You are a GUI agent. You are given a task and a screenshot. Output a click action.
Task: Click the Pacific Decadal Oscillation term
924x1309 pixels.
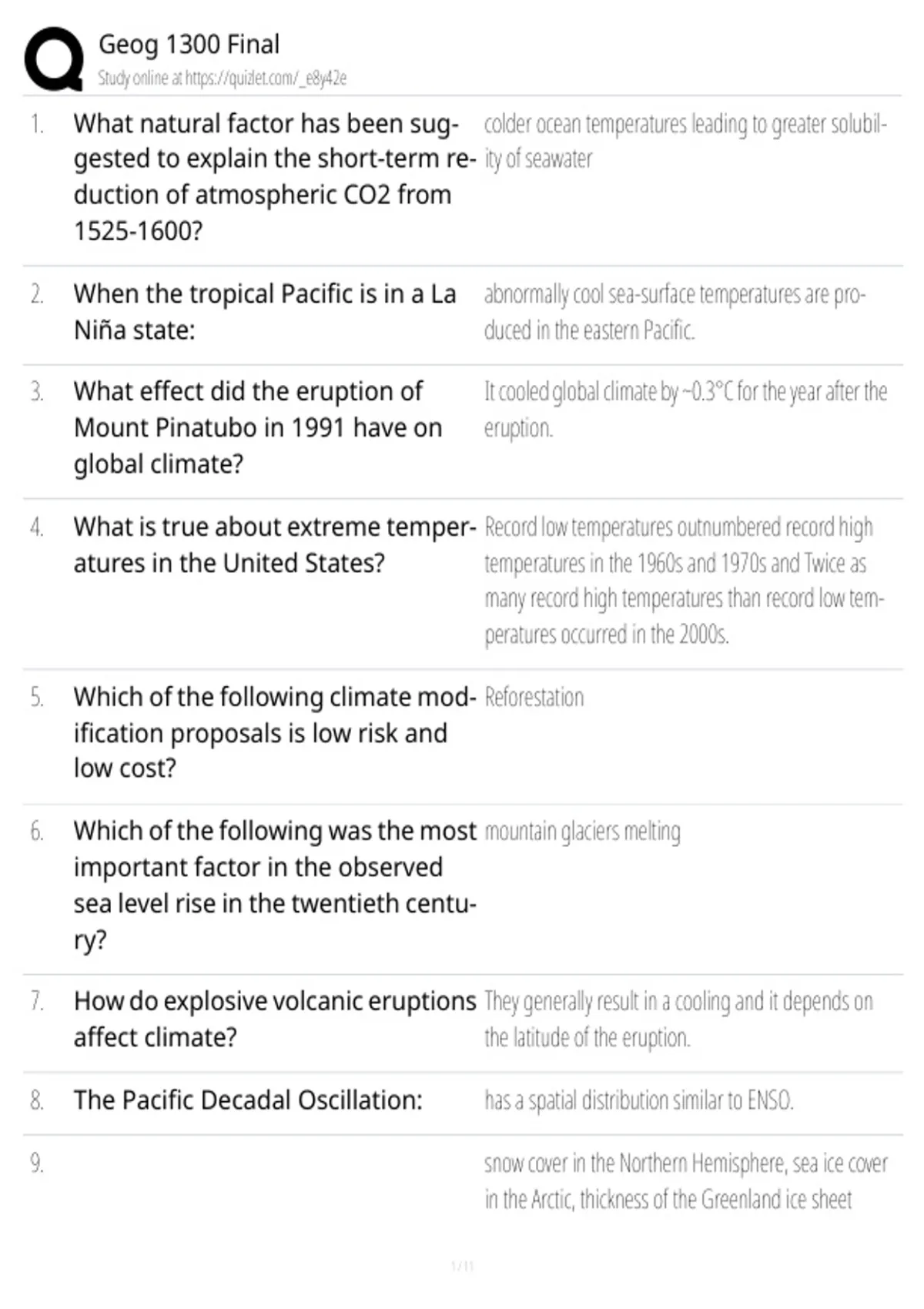[248, 1100]
